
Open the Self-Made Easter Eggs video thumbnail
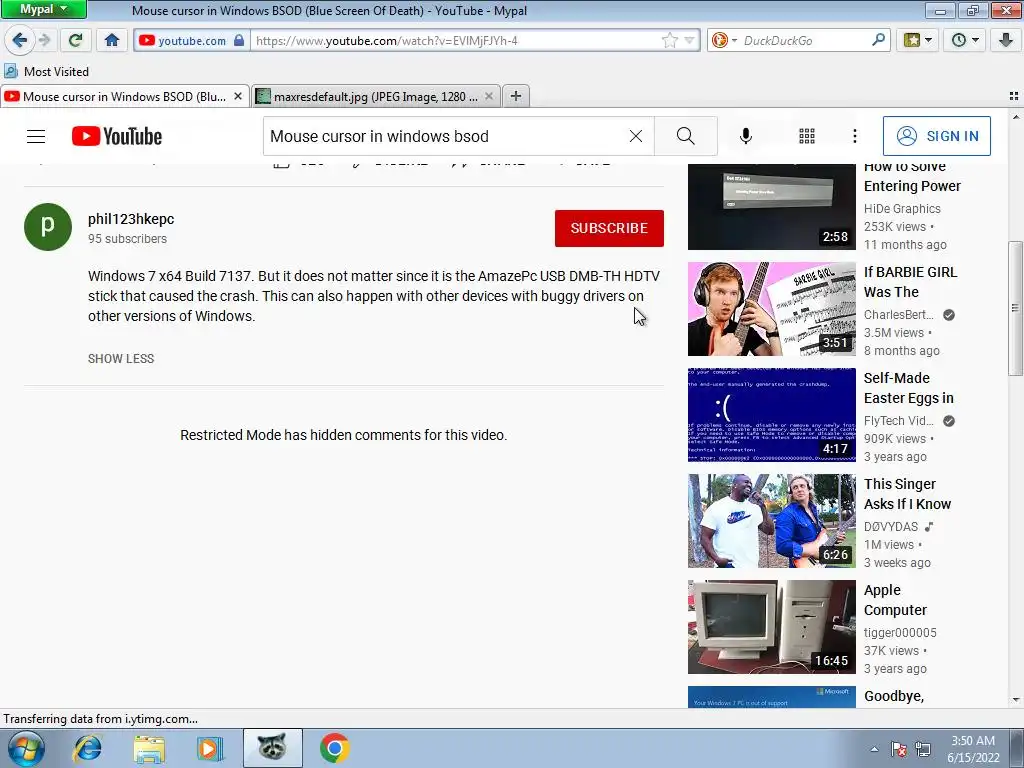[x=771, y=415]
